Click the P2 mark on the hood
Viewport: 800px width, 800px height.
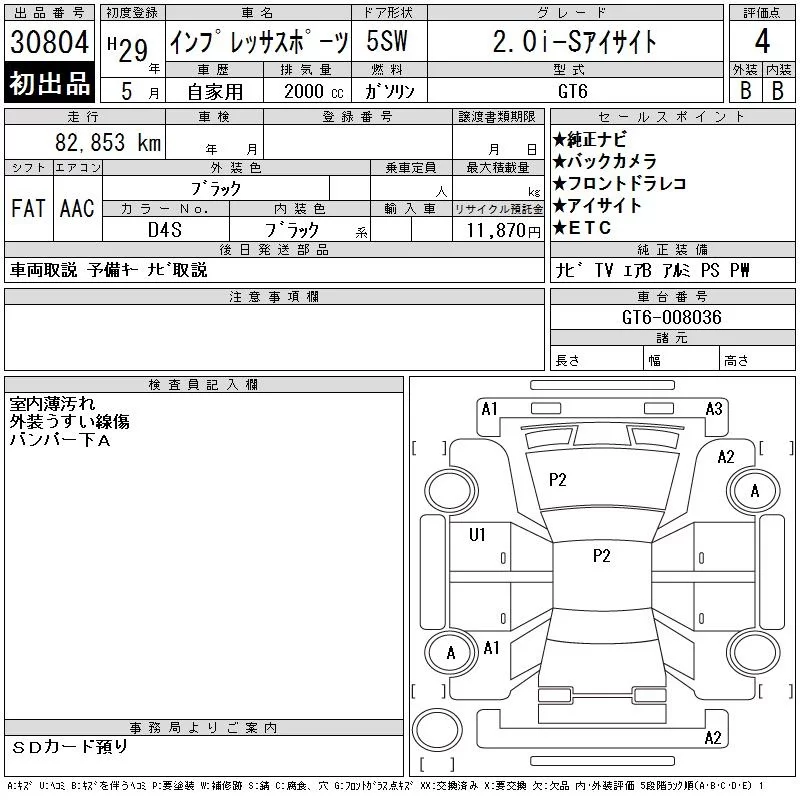point(558,480)
